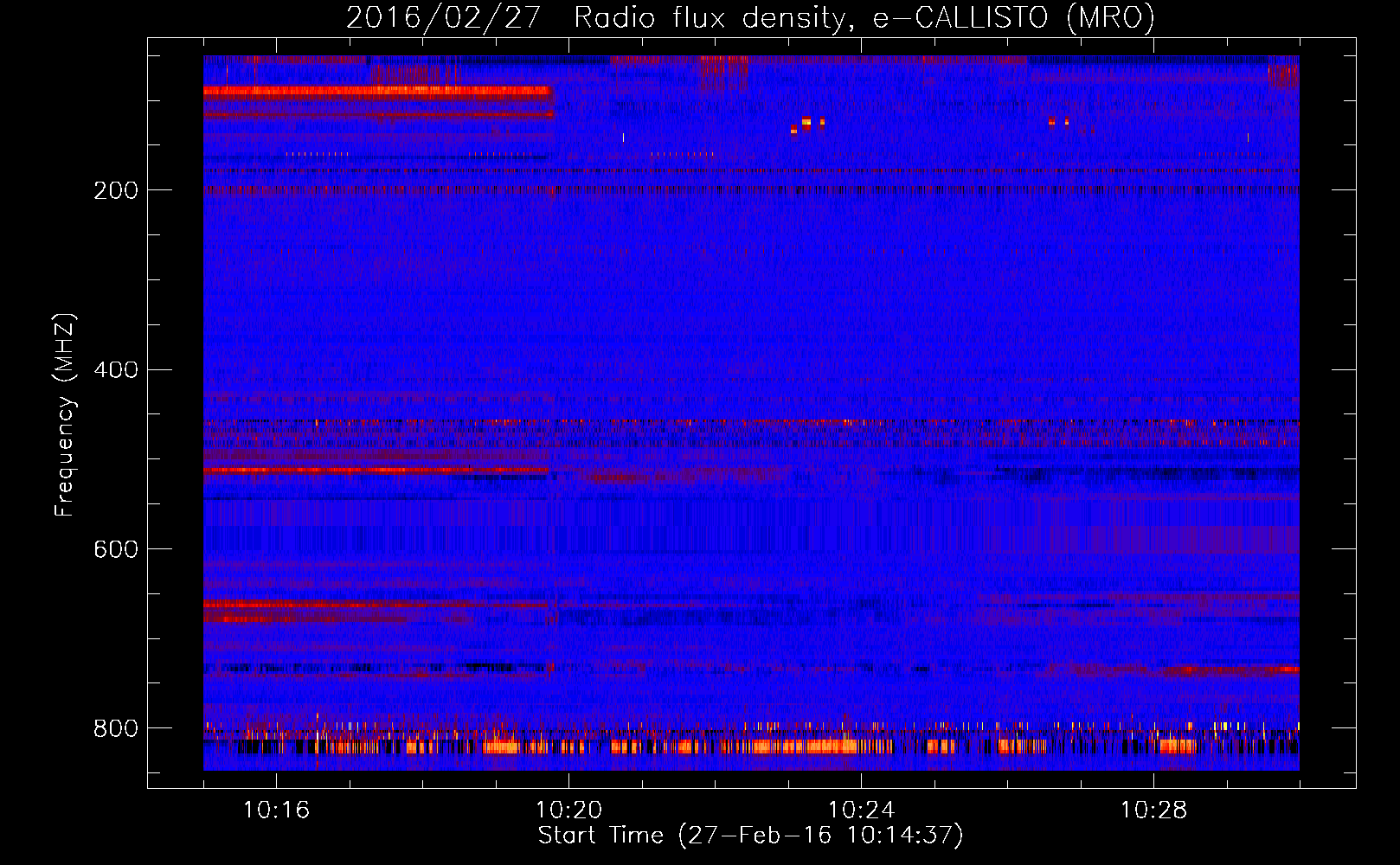Click the '10:20' time tick label
Screen dimensions: 1400x865
pyautogui.click(x=568, y=811)
